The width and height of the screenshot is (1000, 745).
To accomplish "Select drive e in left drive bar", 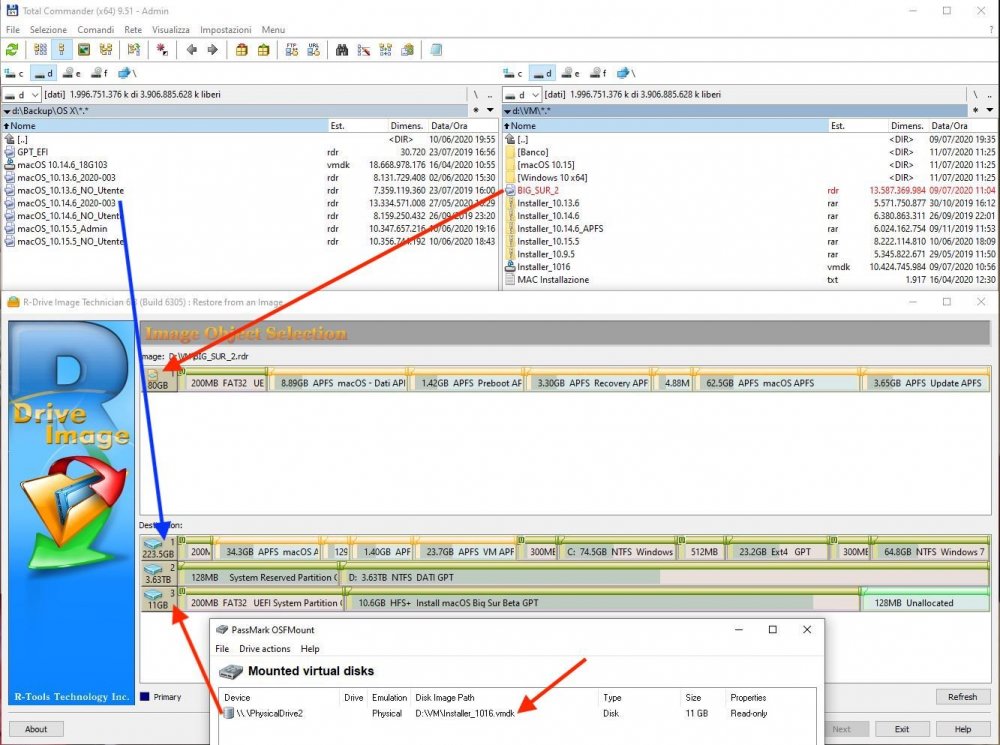I will [x=71, y=73].
